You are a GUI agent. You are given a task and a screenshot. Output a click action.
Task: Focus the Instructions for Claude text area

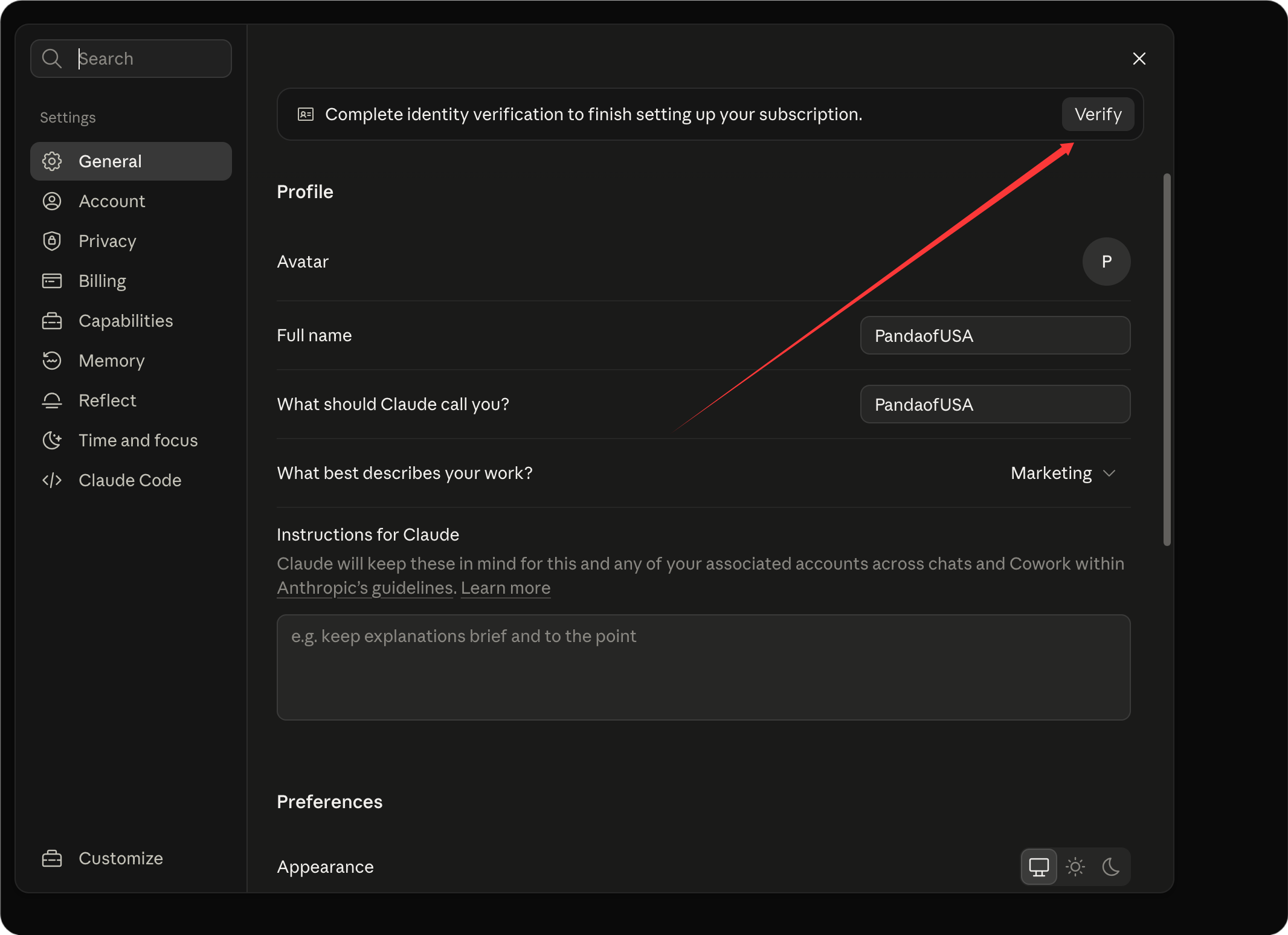pos(704,667)
